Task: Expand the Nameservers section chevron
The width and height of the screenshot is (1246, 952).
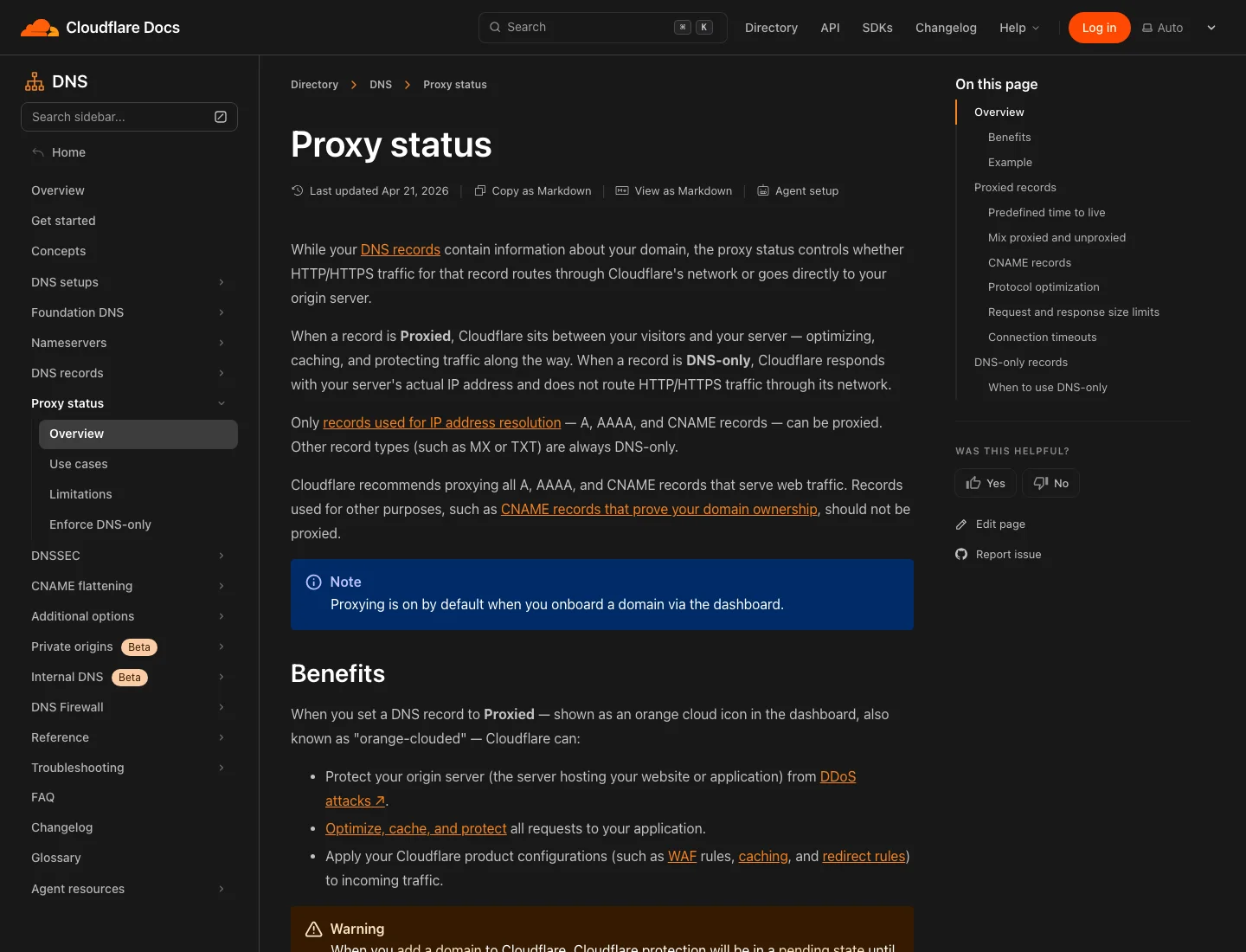Action: (x=222, y=343)
